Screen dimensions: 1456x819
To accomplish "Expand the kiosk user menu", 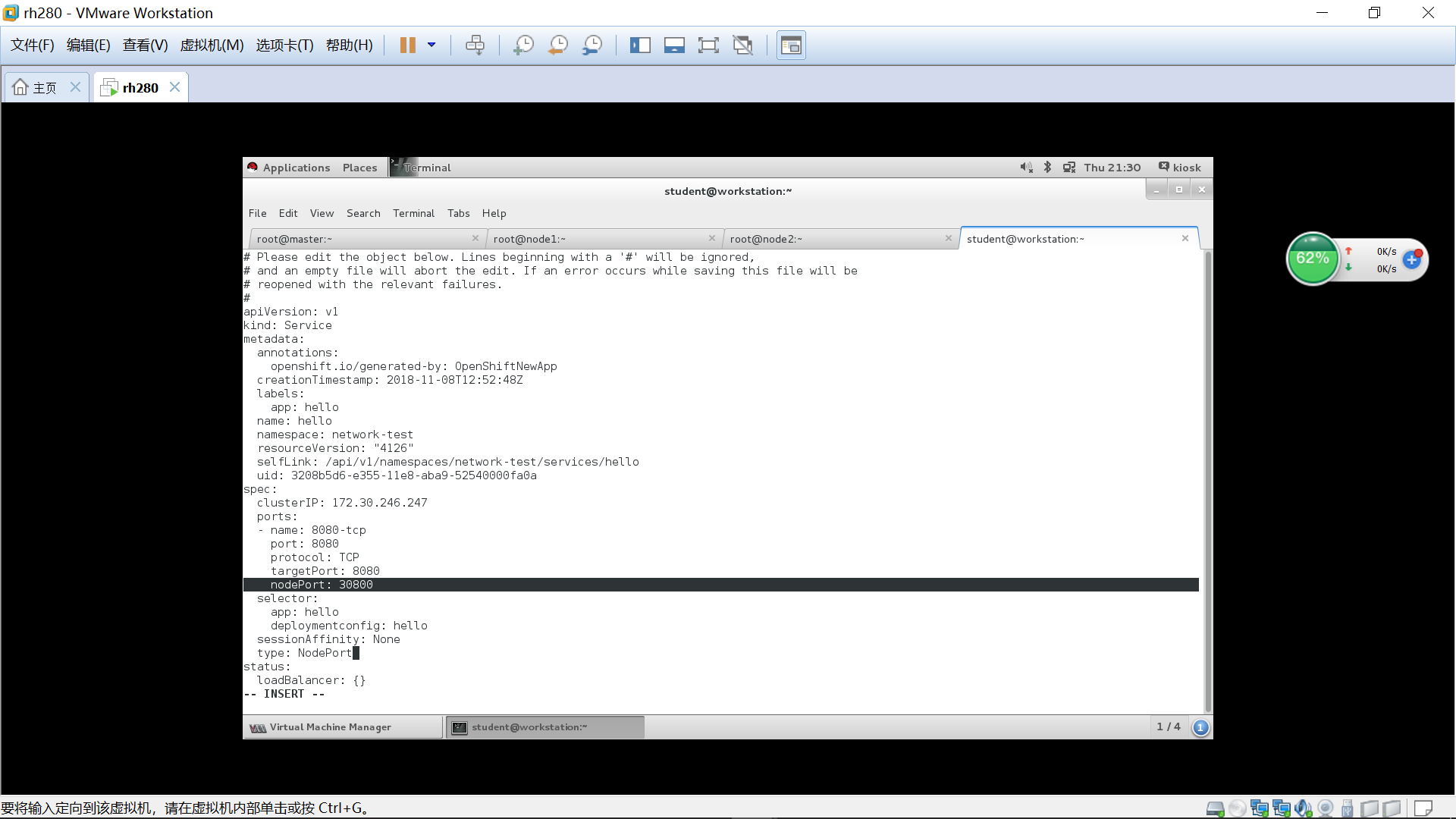I will [1180, 168].
